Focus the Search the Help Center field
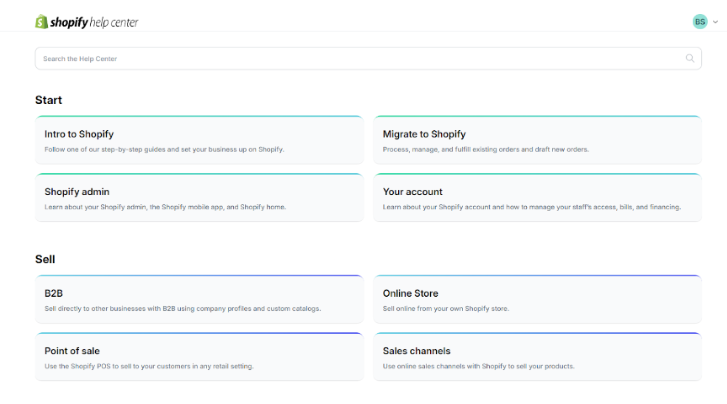The width and height of the screenshot is (727, 404). 368,58
